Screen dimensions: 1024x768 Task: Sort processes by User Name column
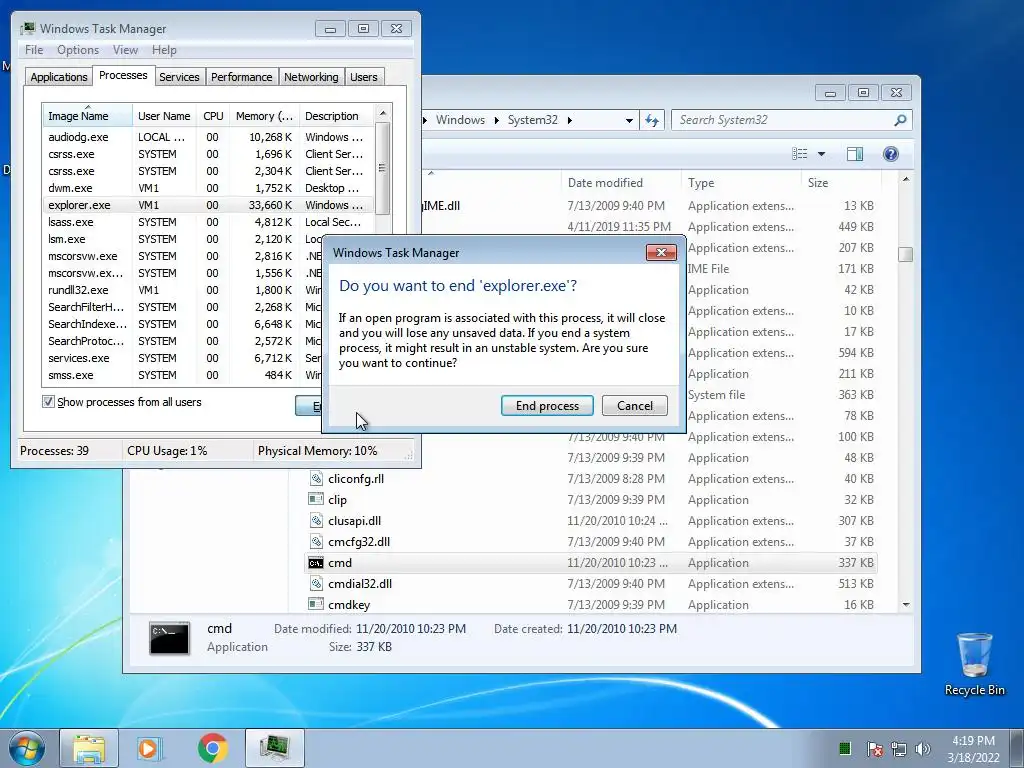[164, 116]
